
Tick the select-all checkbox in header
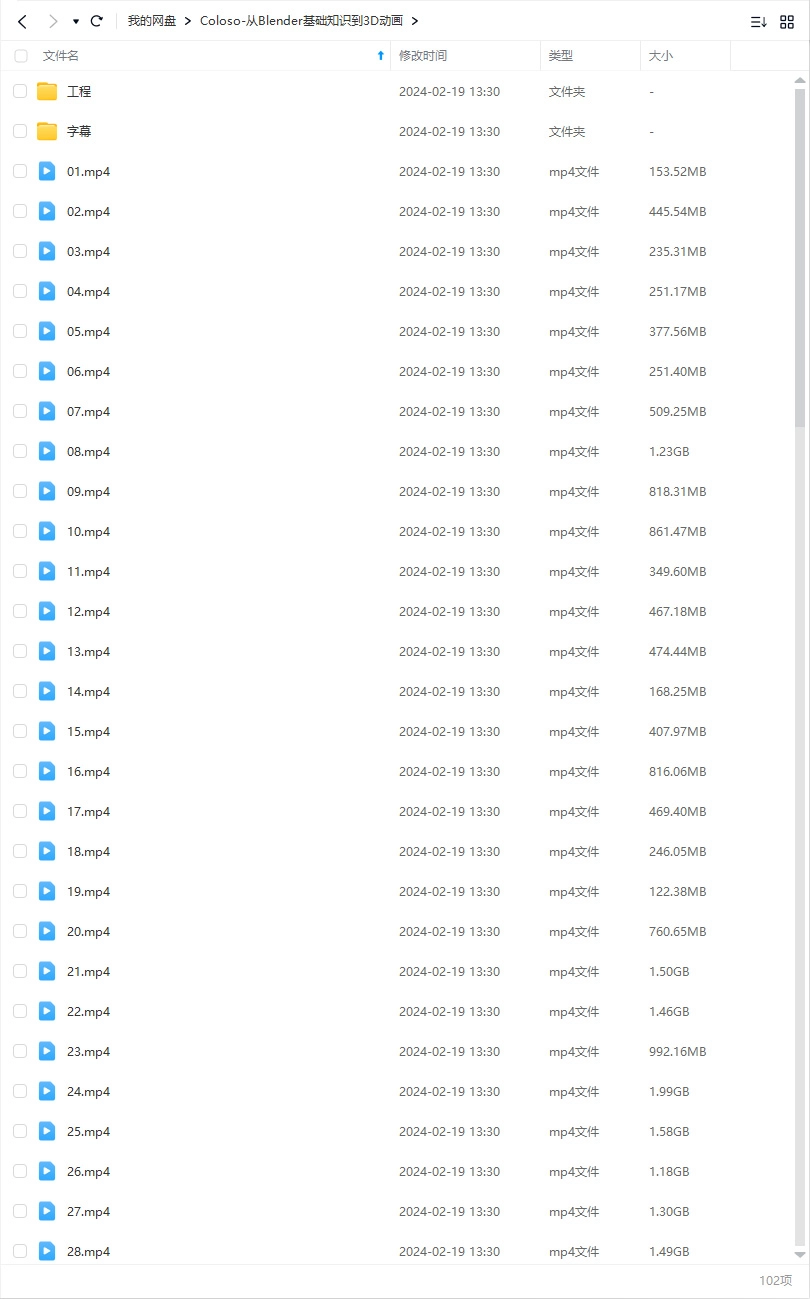click(x=21, y=56)
